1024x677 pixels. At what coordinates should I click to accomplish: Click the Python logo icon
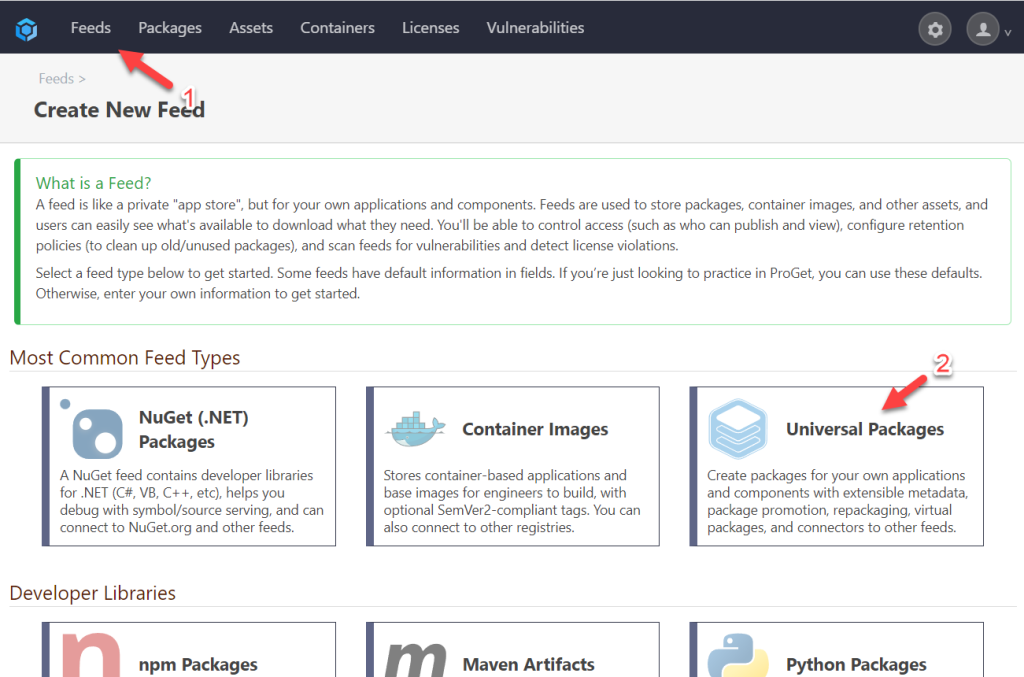pos(738,657)
